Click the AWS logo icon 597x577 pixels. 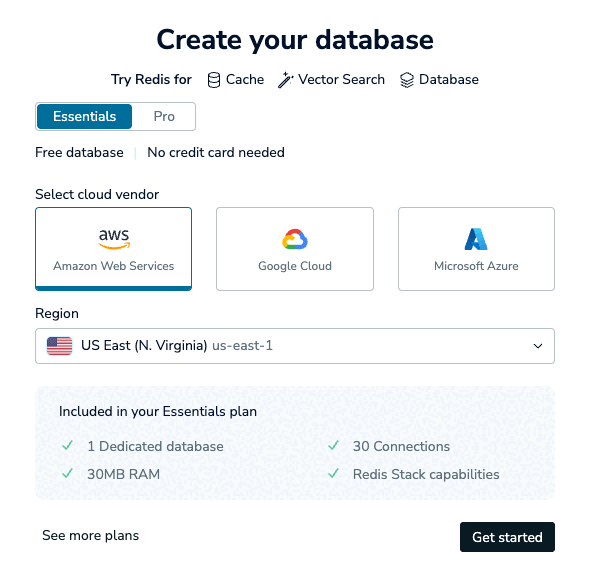114,239
